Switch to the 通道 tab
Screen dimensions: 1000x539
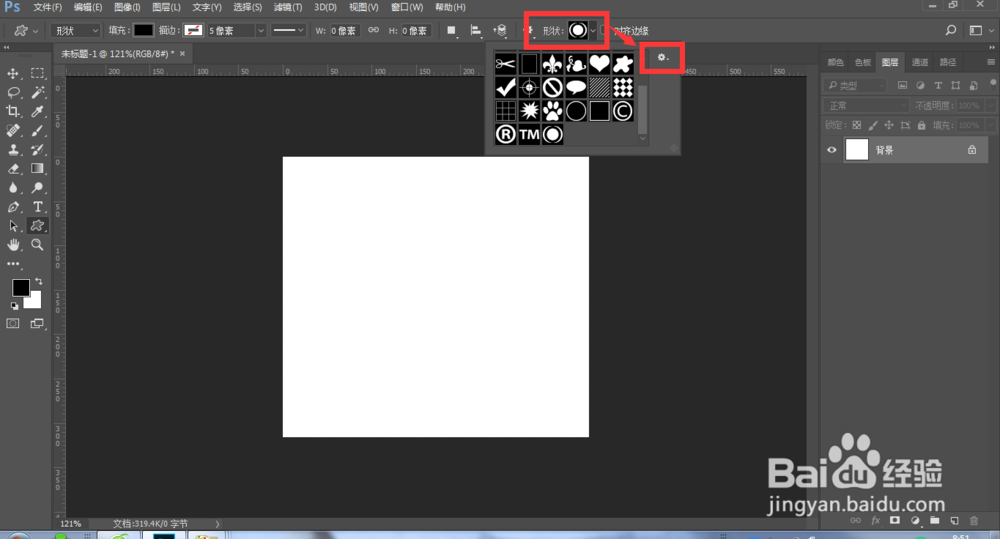(x=920, y=62)
